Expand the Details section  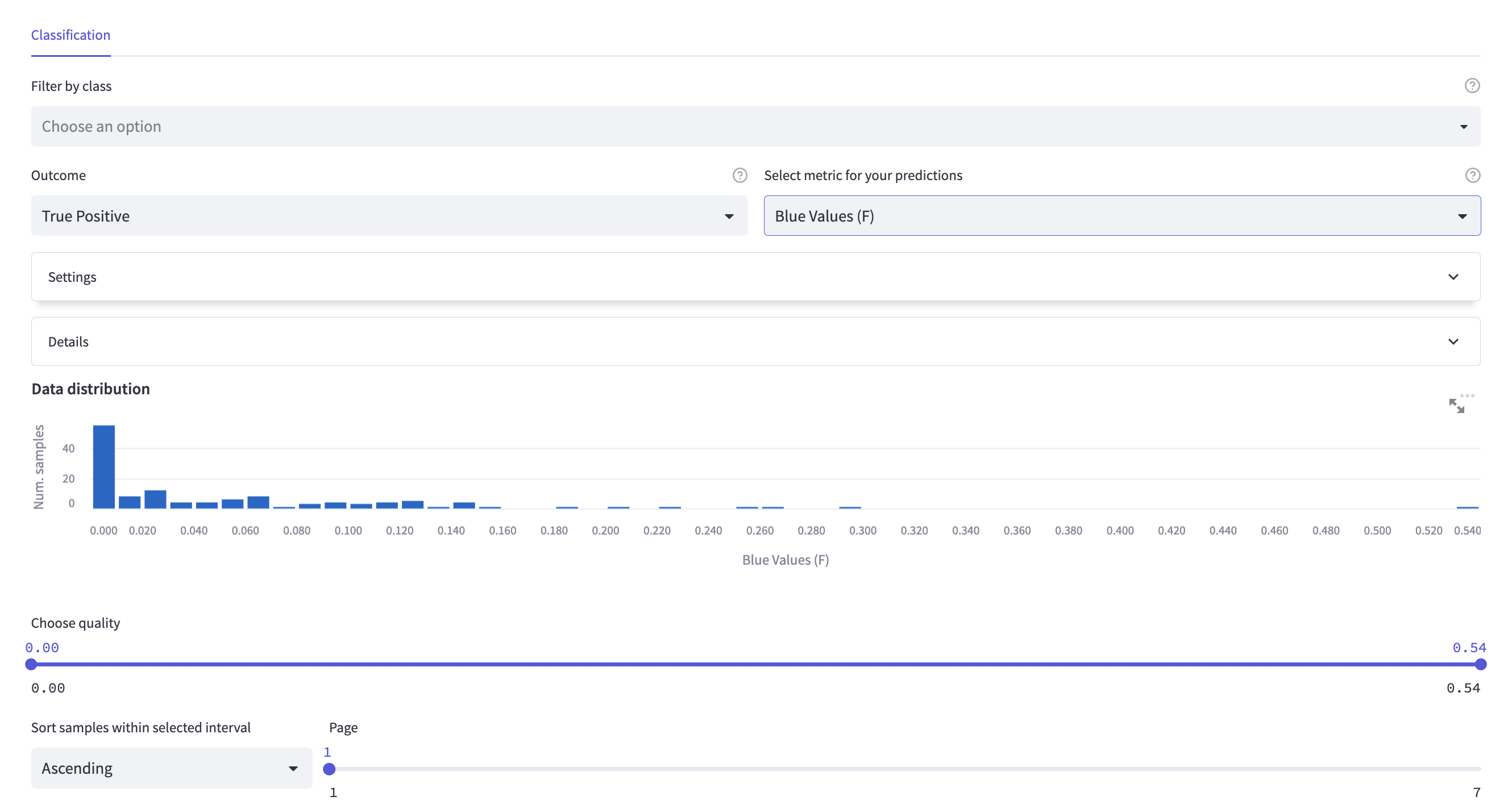point(755,341)
